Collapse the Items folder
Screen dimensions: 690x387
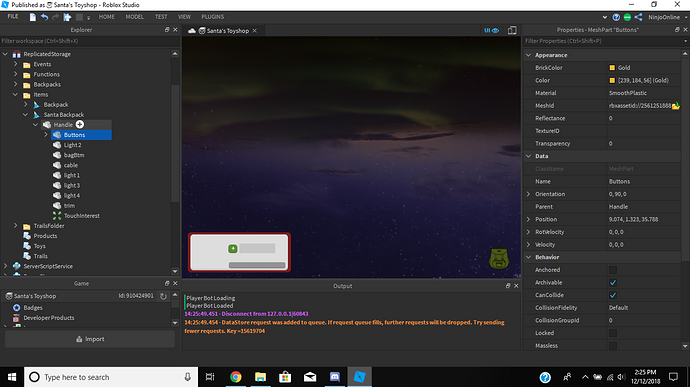tap(15, 94)
